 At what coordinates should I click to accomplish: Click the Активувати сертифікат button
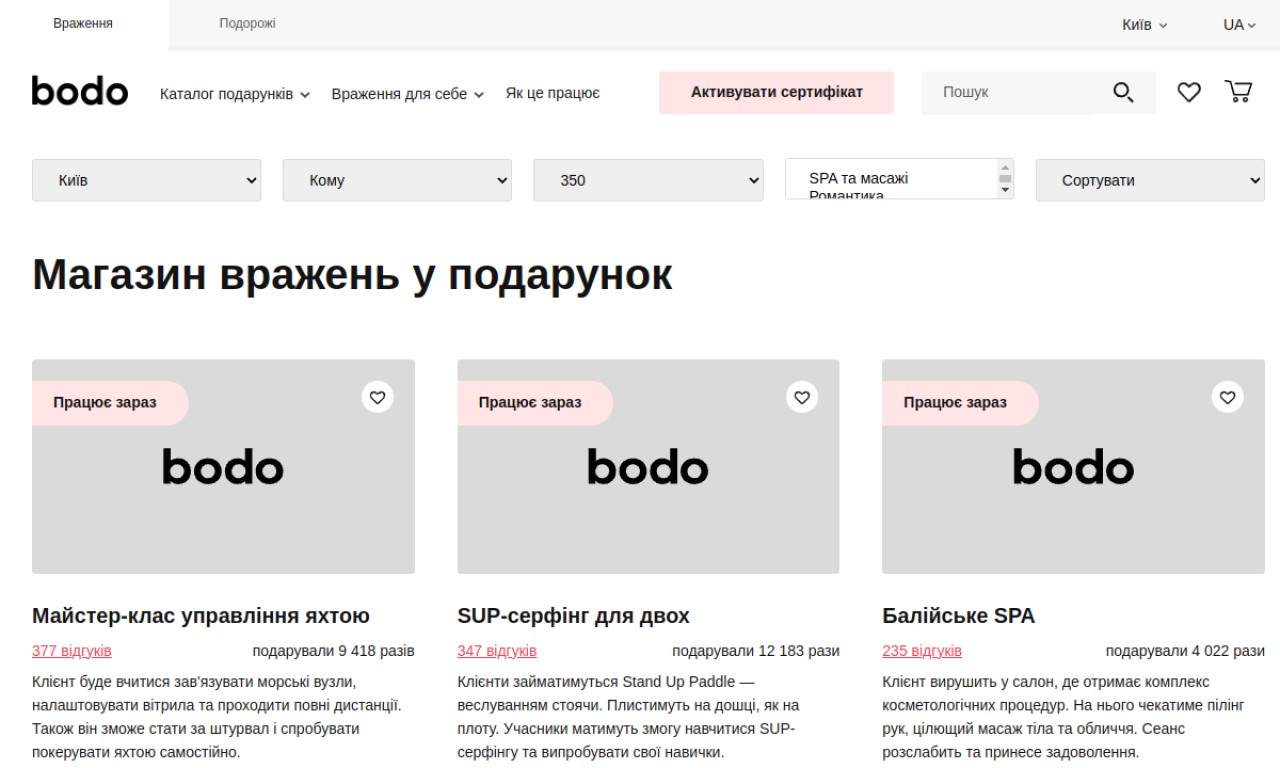(776, 93)
